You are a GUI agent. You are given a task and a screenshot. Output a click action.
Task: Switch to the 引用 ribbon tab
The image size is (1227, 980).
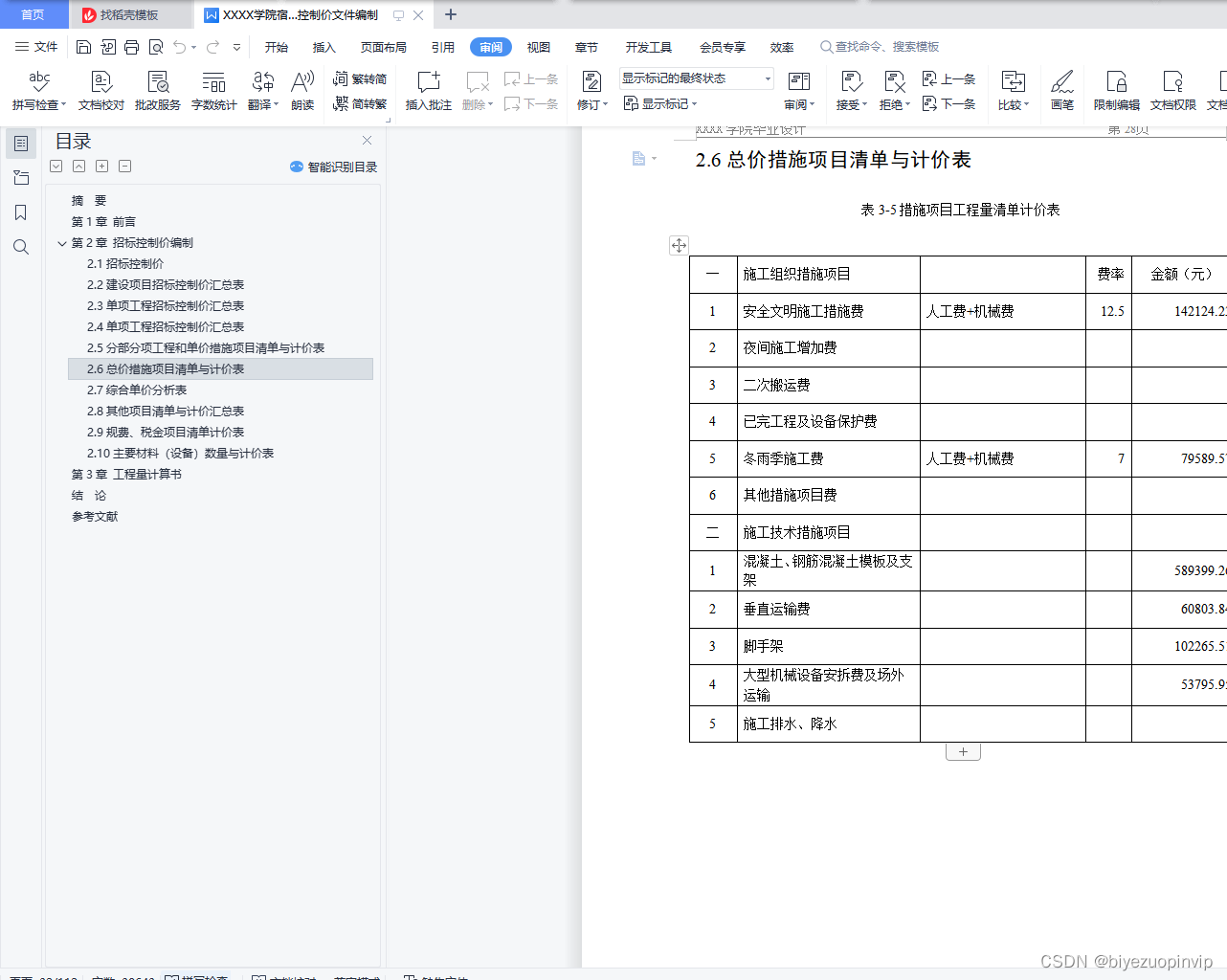coord(443,47)
